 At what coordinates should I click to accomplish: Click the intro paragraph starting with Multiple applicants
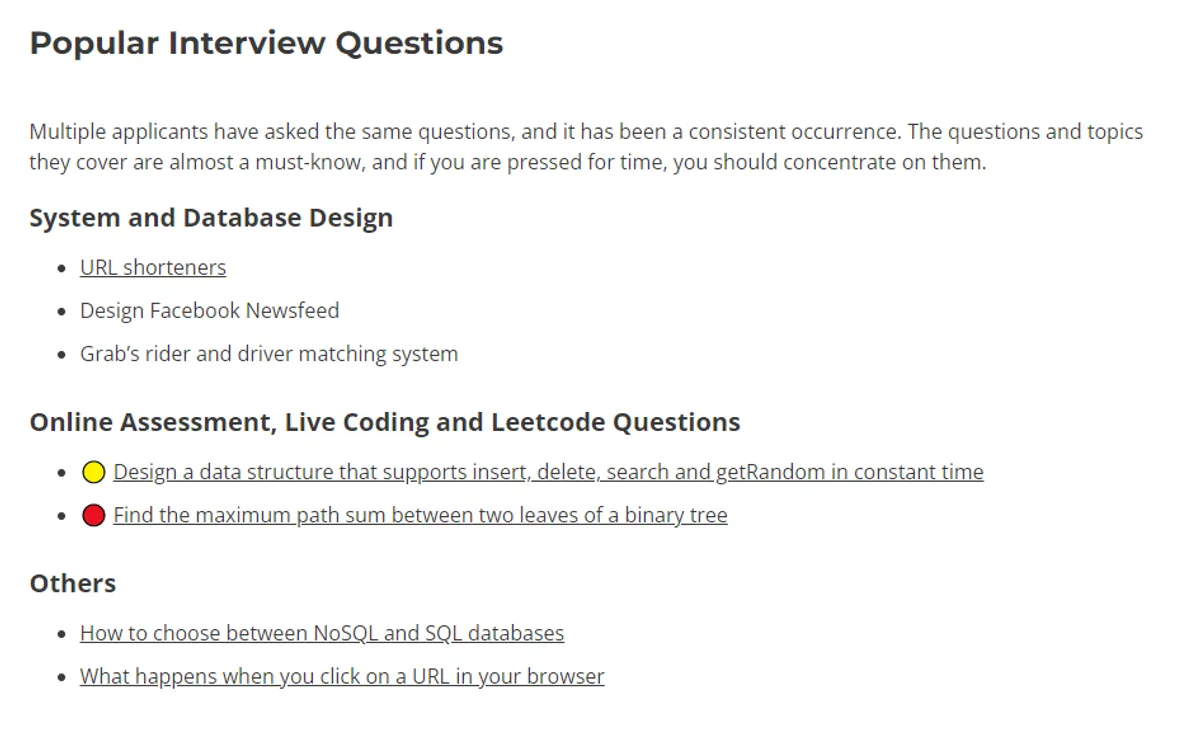(x=586, y=147)
